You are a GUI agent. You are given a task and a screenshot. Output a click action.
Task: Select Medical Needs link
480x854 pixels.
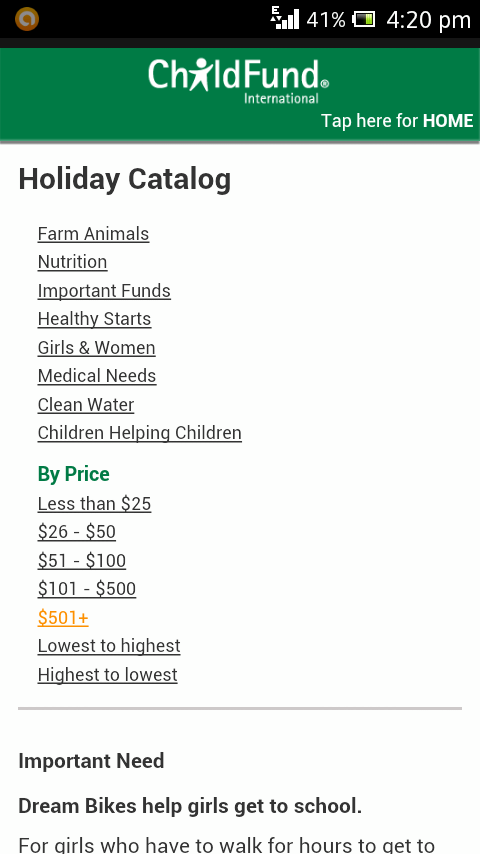(x=97, y=376)
